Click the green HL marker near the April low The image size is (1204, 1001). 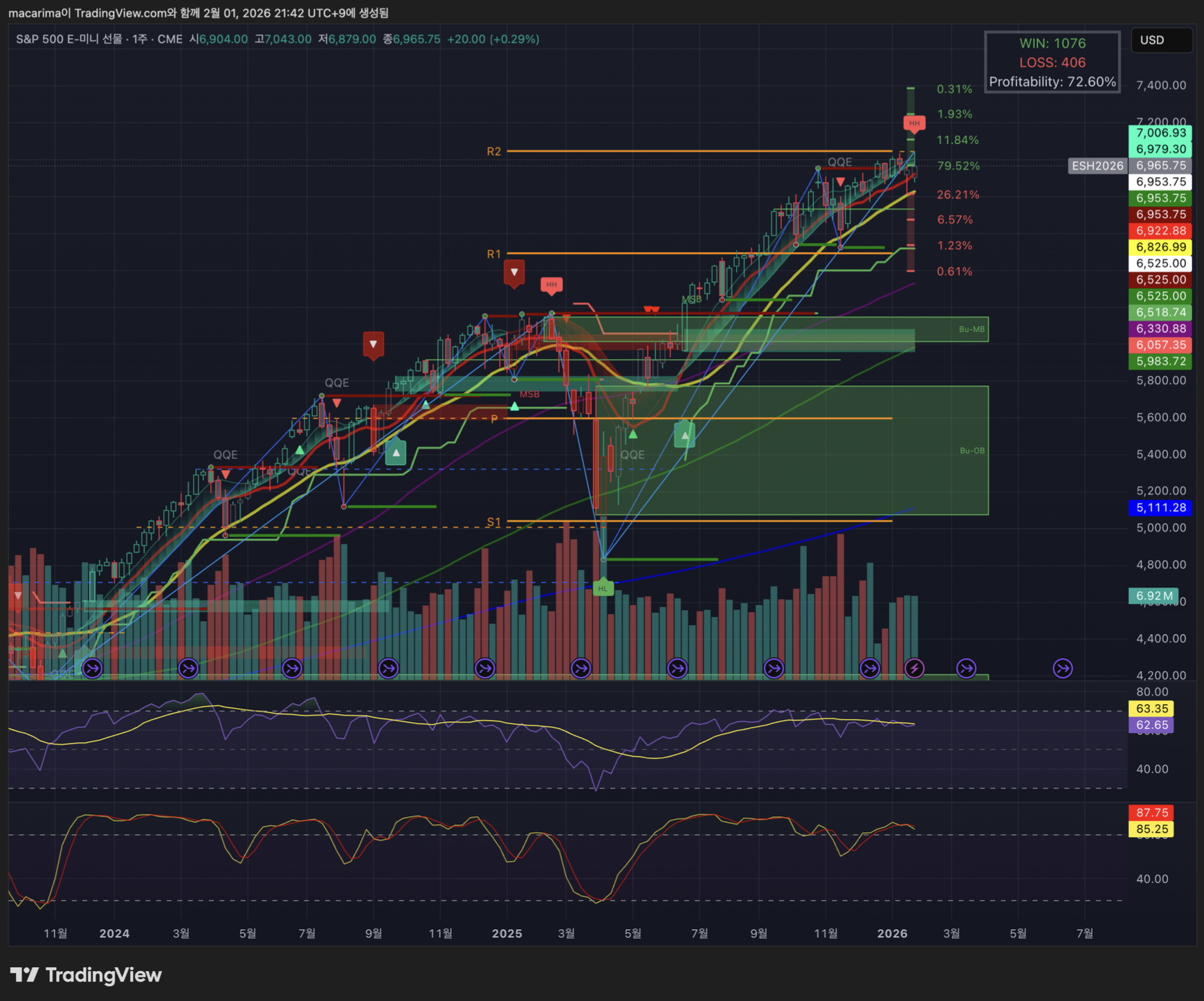point(603,588)
